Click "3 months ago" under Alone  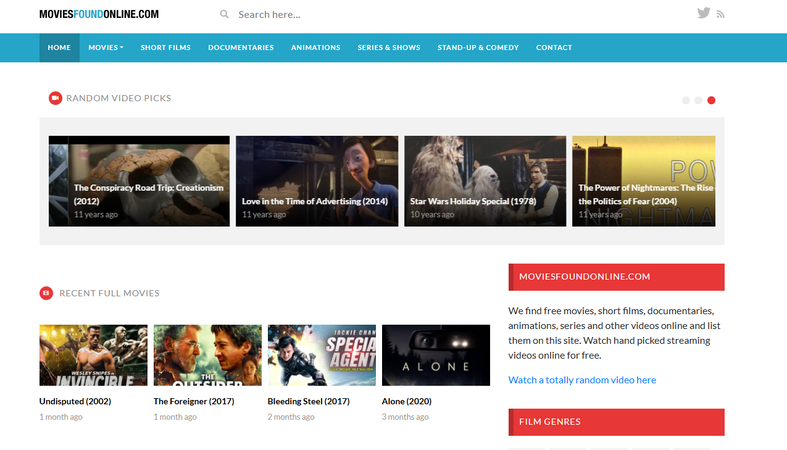pyautogui.click(x=405, y=417)
